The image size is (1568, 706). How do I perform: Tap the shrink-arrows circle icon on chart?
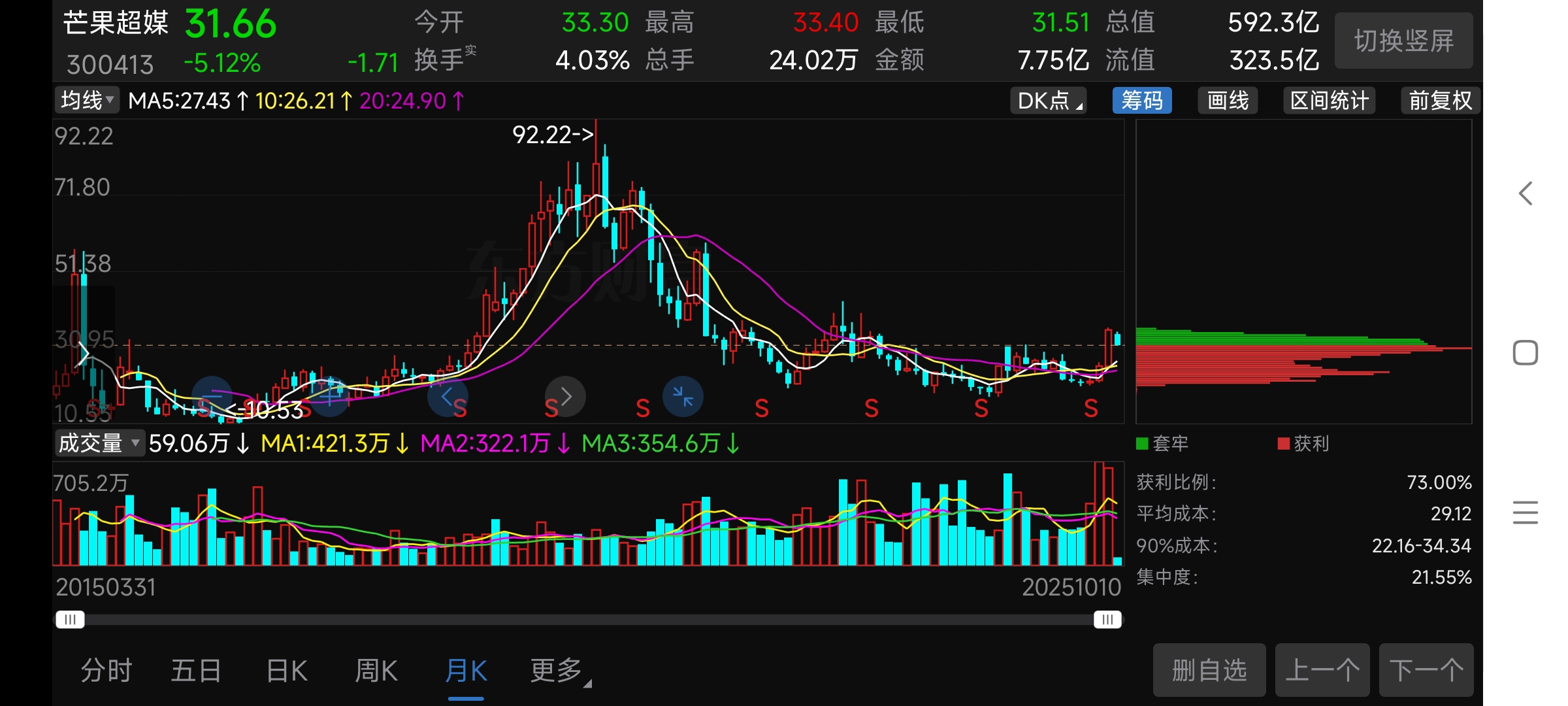683,396
